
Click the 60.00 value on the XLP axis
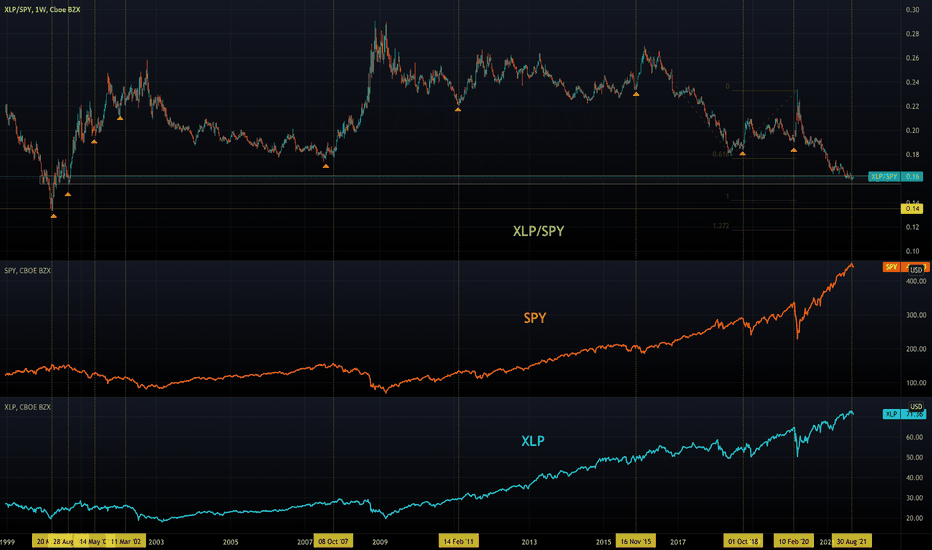pyautogui.click(x=914, y=437)
